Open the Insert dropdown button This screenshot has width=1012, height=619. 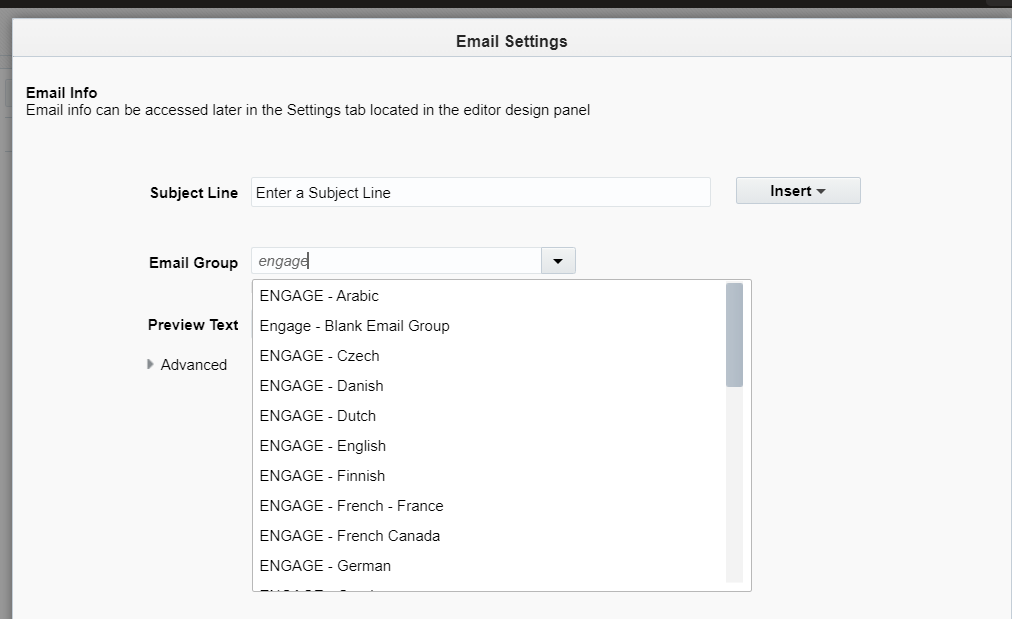click(x=797, y=191)
